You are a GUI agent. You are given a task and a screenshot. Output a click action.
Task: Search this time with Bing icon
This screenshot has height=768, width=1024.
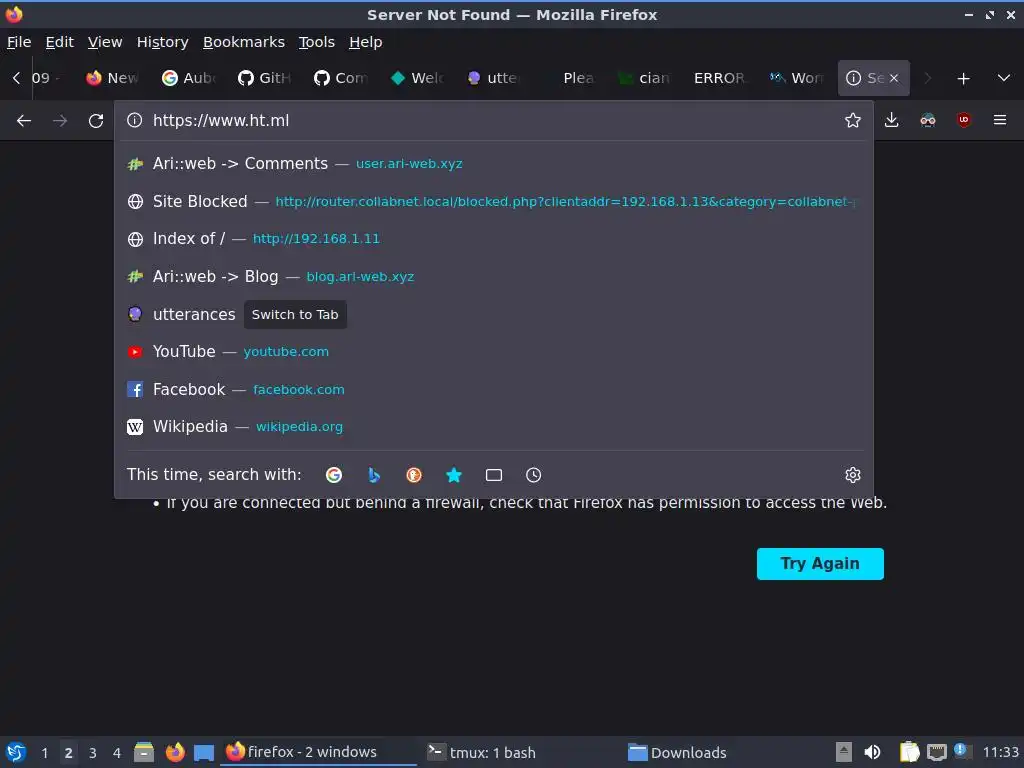tap(374, 475)
